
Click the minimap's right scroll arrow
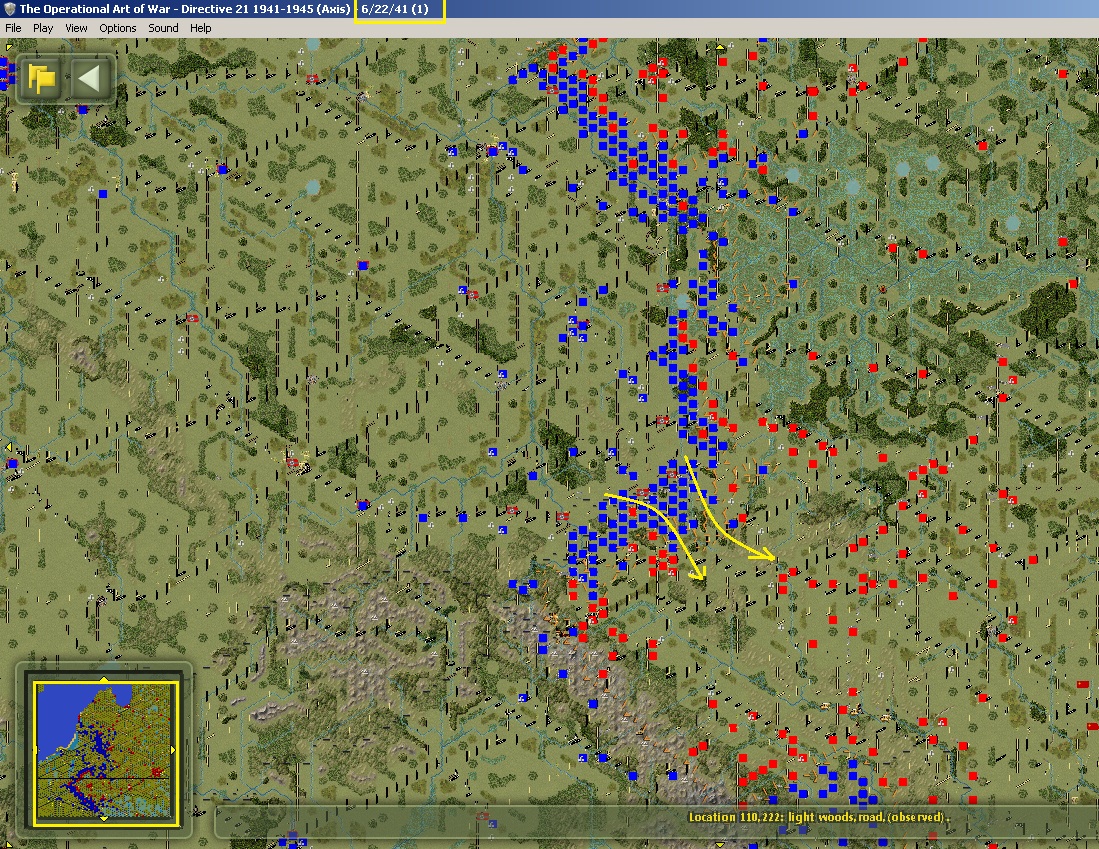(173, 750)
